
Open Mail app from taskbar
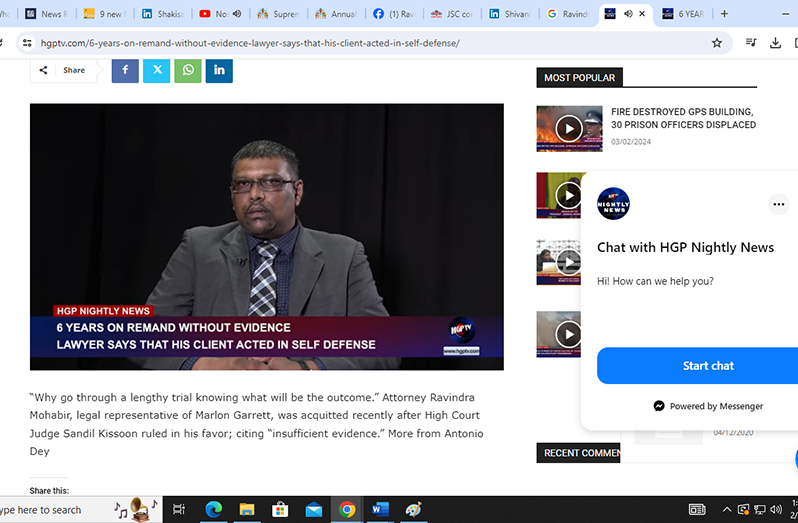pyautogui.click(x=314, y=509)
